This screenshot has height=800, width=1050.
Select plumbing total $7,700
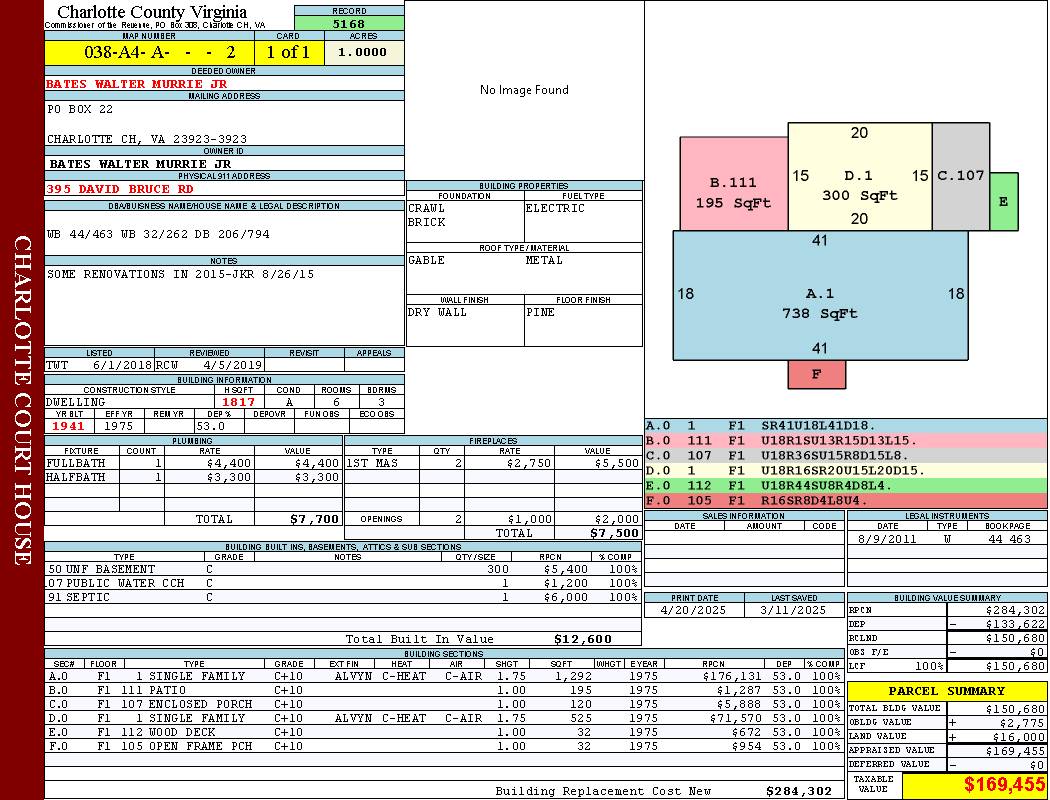click(315, 519)
